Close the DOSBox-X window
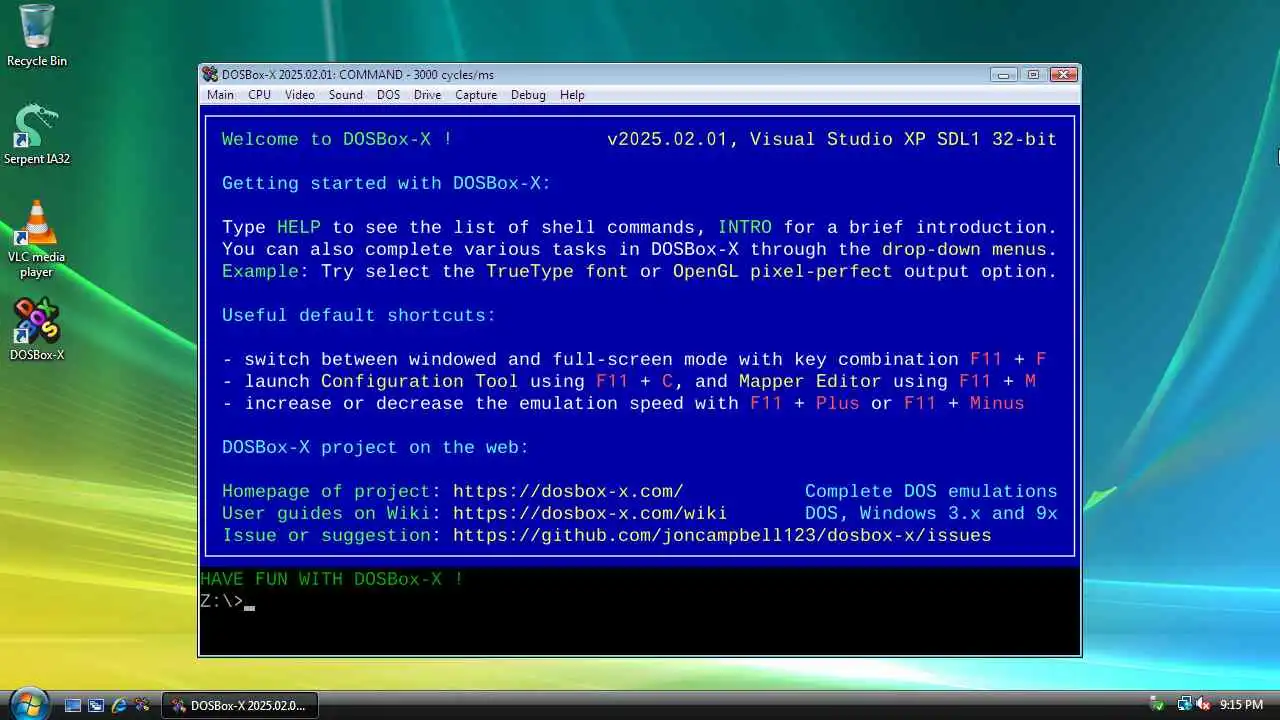 click(x=1064, y=74)
